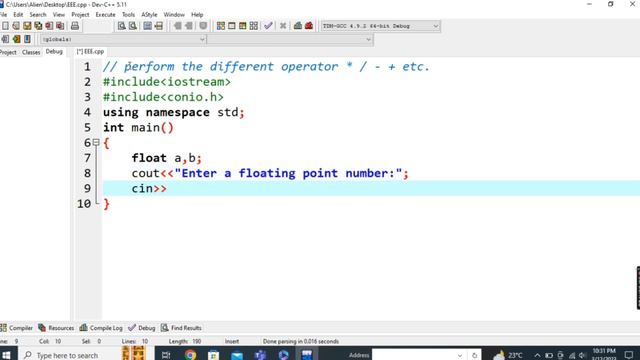Open the Tools menu

128,14
